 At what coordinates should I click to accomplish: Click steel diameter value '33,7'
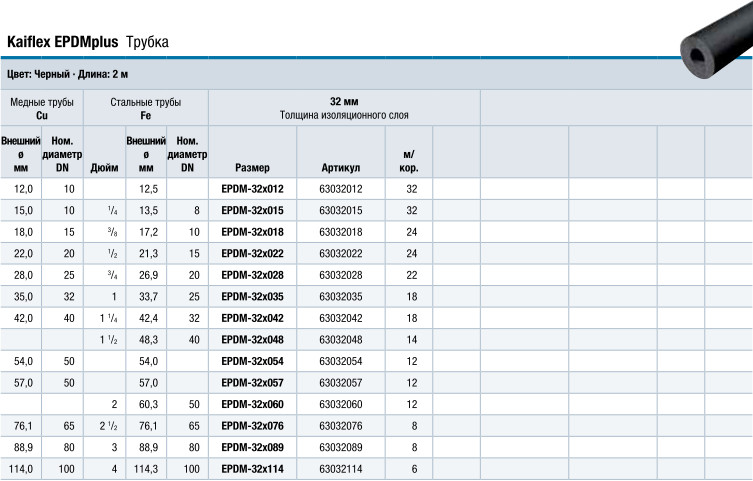click(148, 297)
